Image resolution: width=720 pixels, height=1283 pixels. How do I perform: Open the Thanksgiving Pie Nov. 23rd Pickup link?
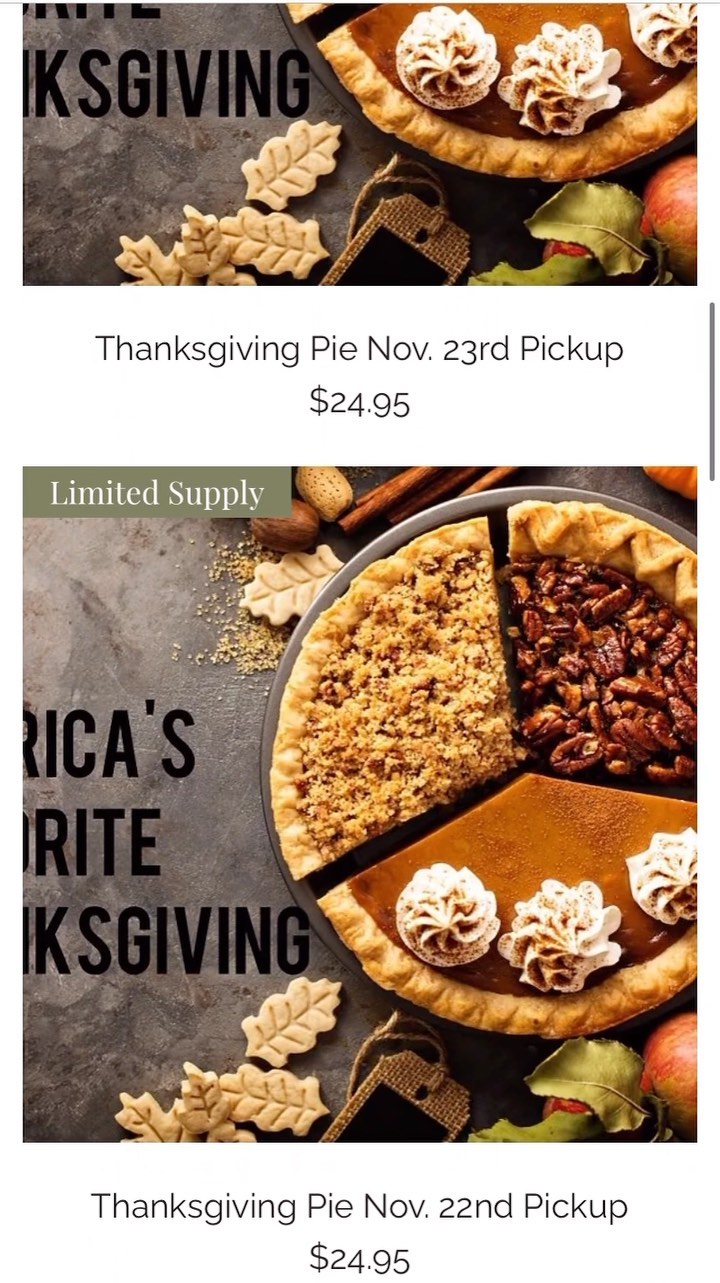(x=359, y=349)
